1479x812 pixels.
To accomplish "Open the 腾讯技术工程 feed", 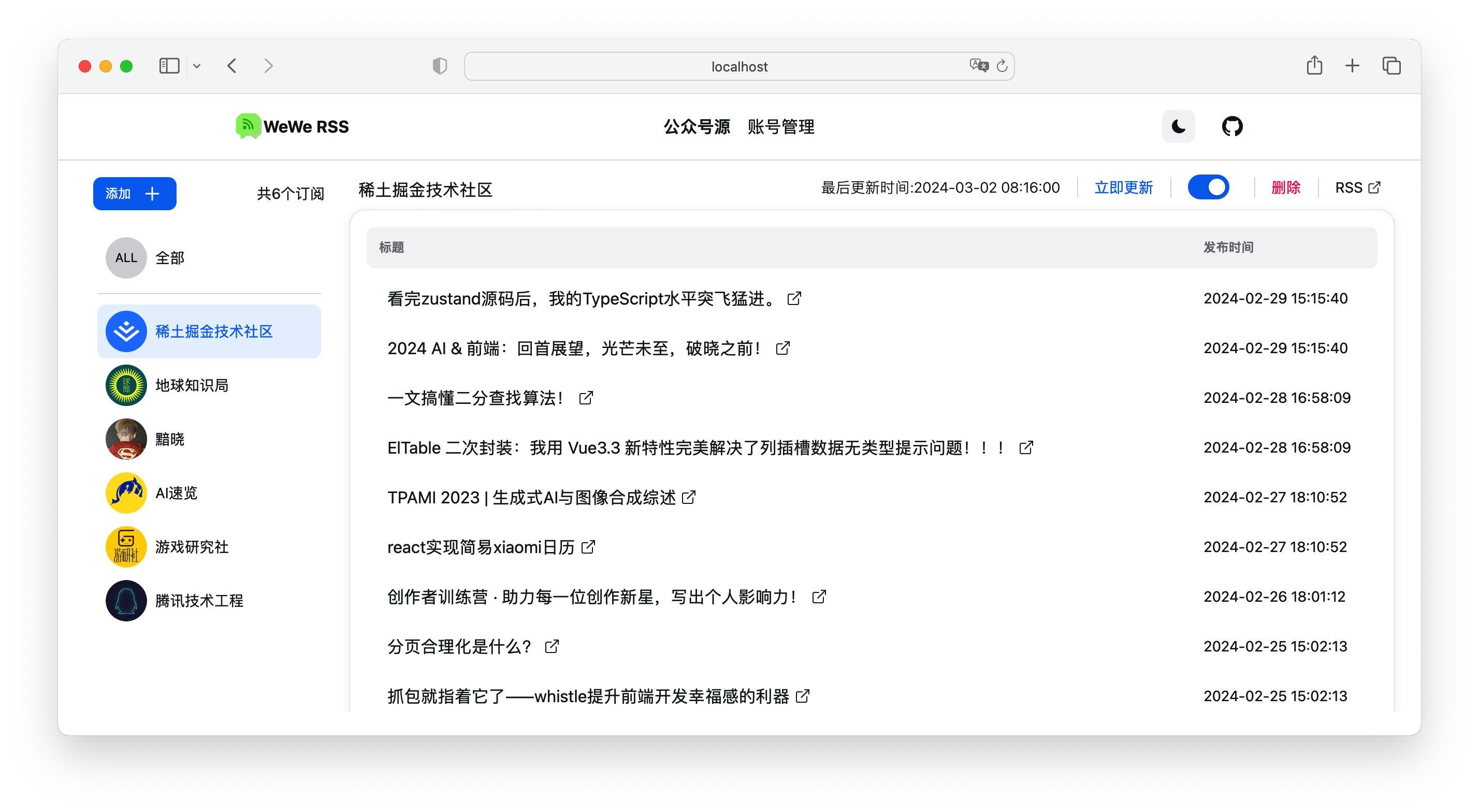I will point(199,601).
